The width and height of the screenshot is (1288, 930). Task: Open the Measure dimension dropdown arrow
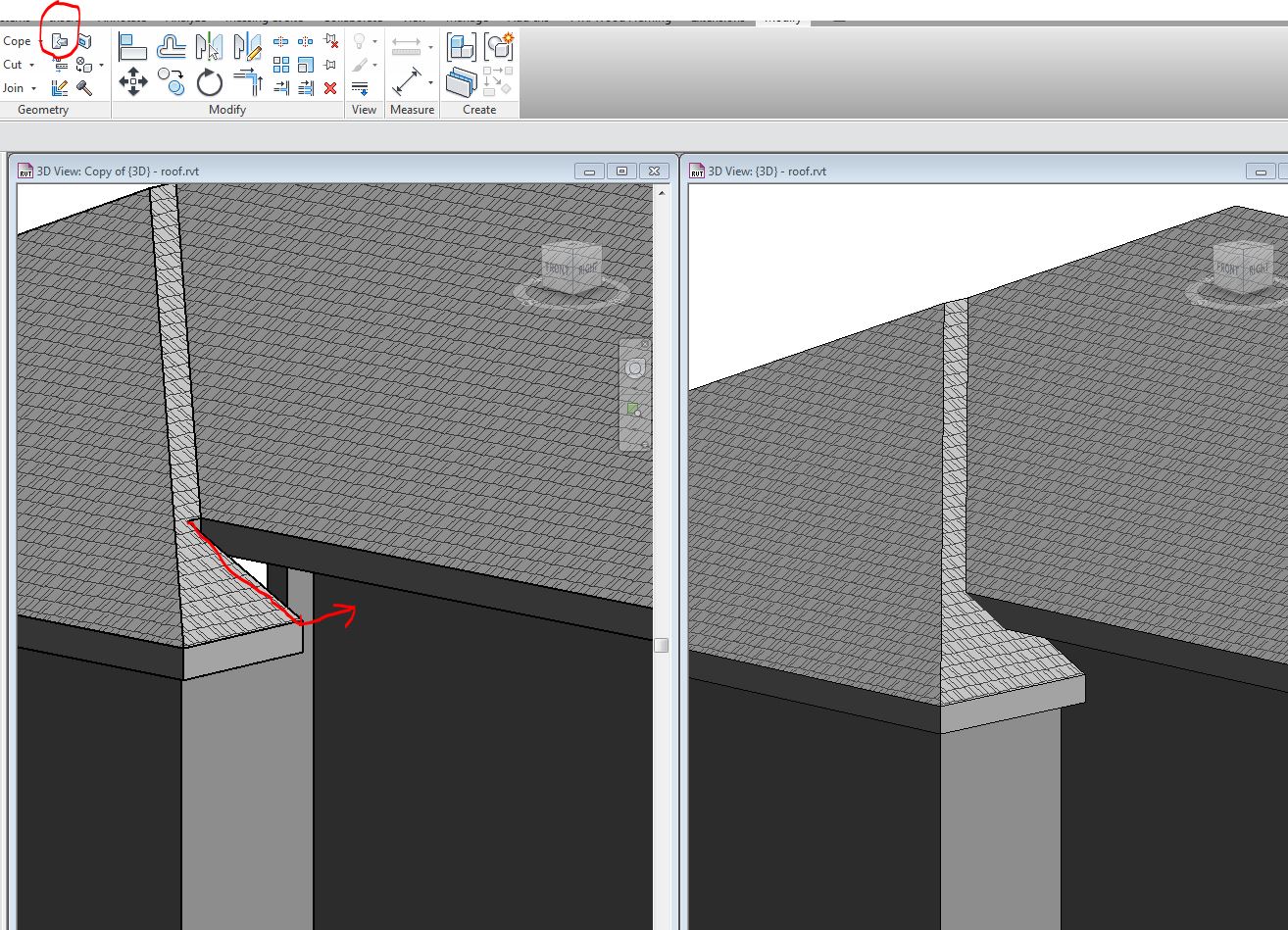[x=430, y=82]
